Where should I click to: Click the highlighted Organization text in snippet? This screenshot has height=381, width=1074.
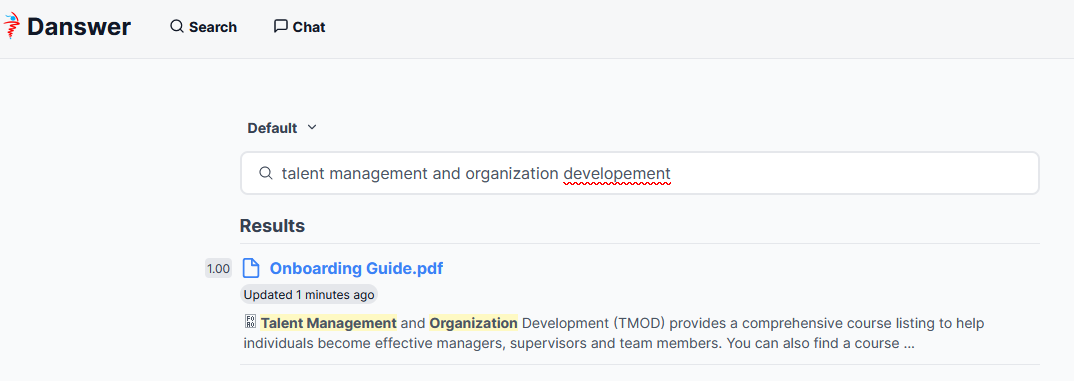tap(473, 323)
